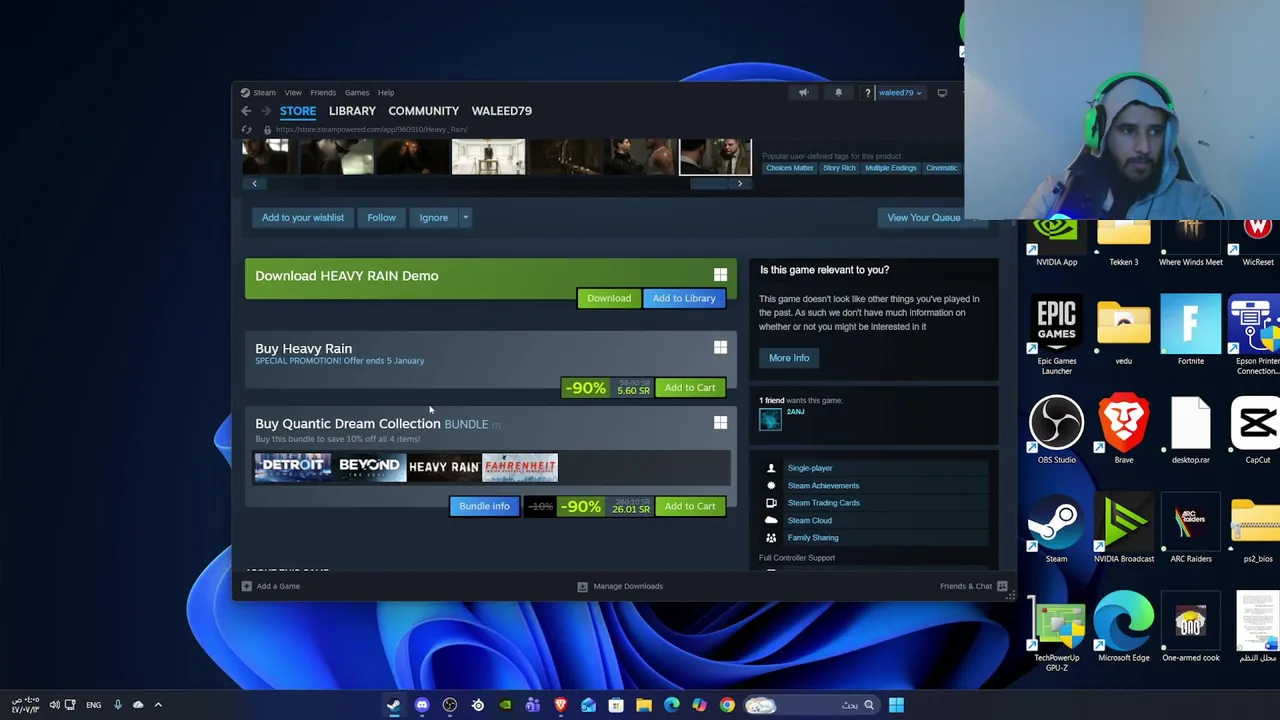
Task: Open the Story Rich tag
Action: tap(839, 168)
